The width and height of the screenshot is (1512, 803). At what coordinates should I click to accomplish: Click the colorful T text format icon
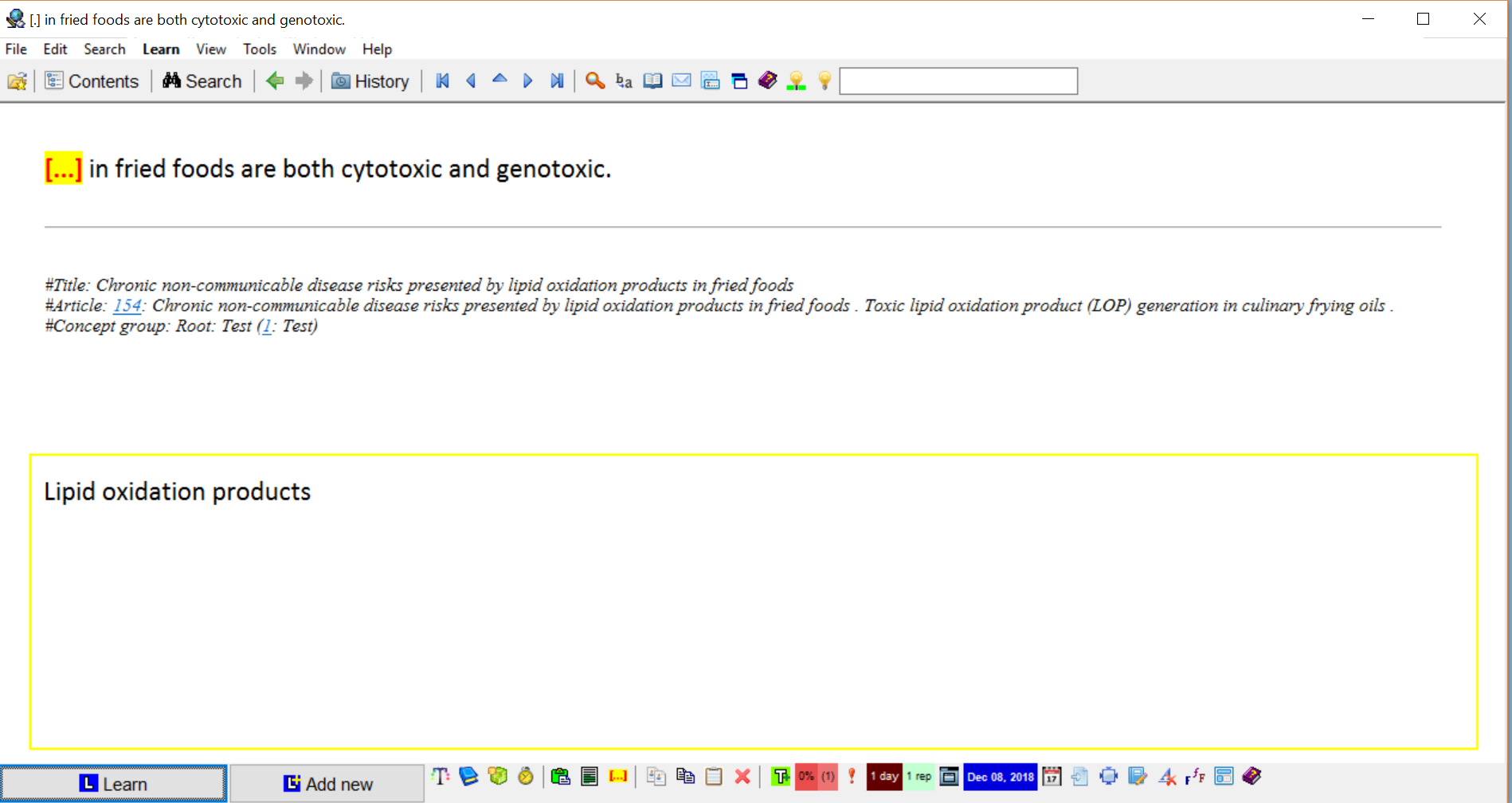[441, 776]
